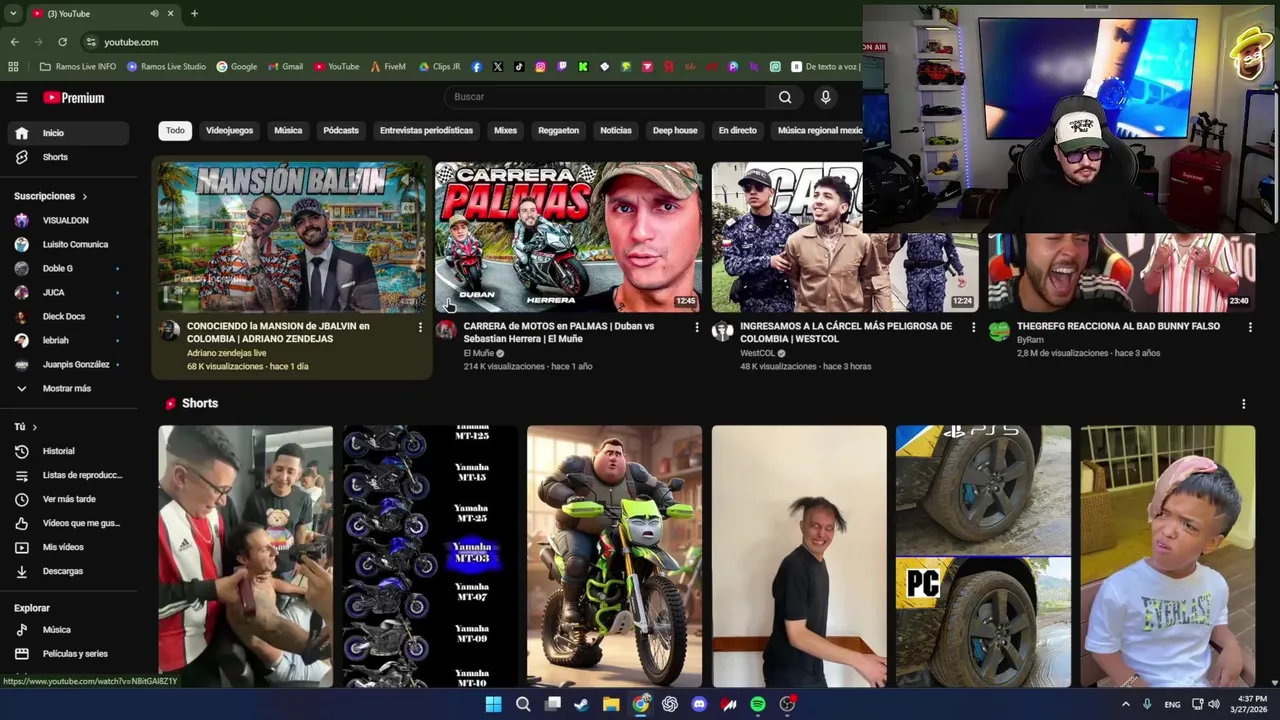The image size is (1280, 720).
Task: Open lebriah channel subscription
Action: pos(68,340)
